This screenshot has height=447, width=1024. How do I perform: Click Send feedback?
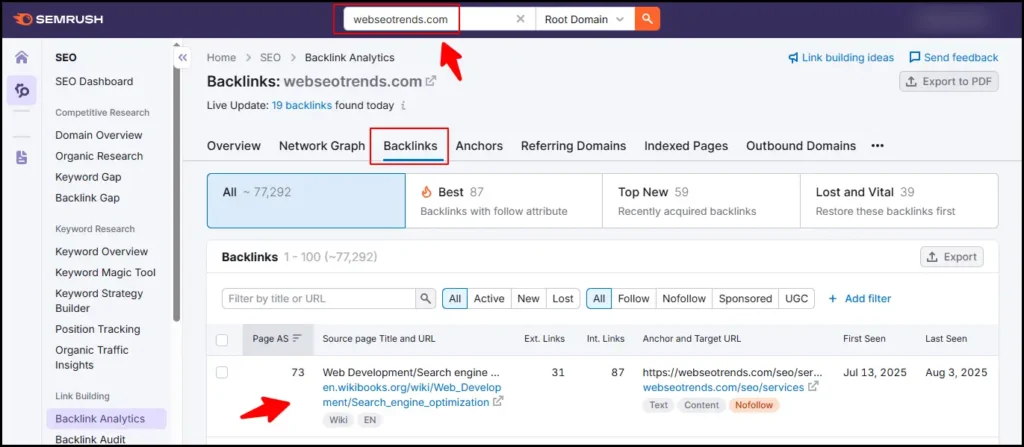tap(953, 58)
